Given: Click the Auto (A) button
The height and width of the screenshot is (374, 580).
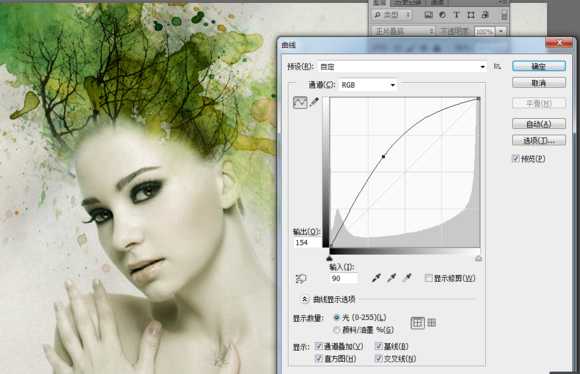Looking at the screenshot, I should point(539,124).
